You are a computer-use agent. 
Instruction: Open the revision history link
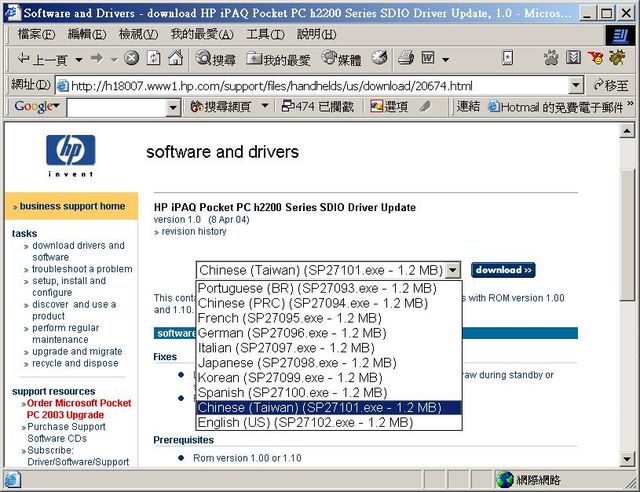194,232
